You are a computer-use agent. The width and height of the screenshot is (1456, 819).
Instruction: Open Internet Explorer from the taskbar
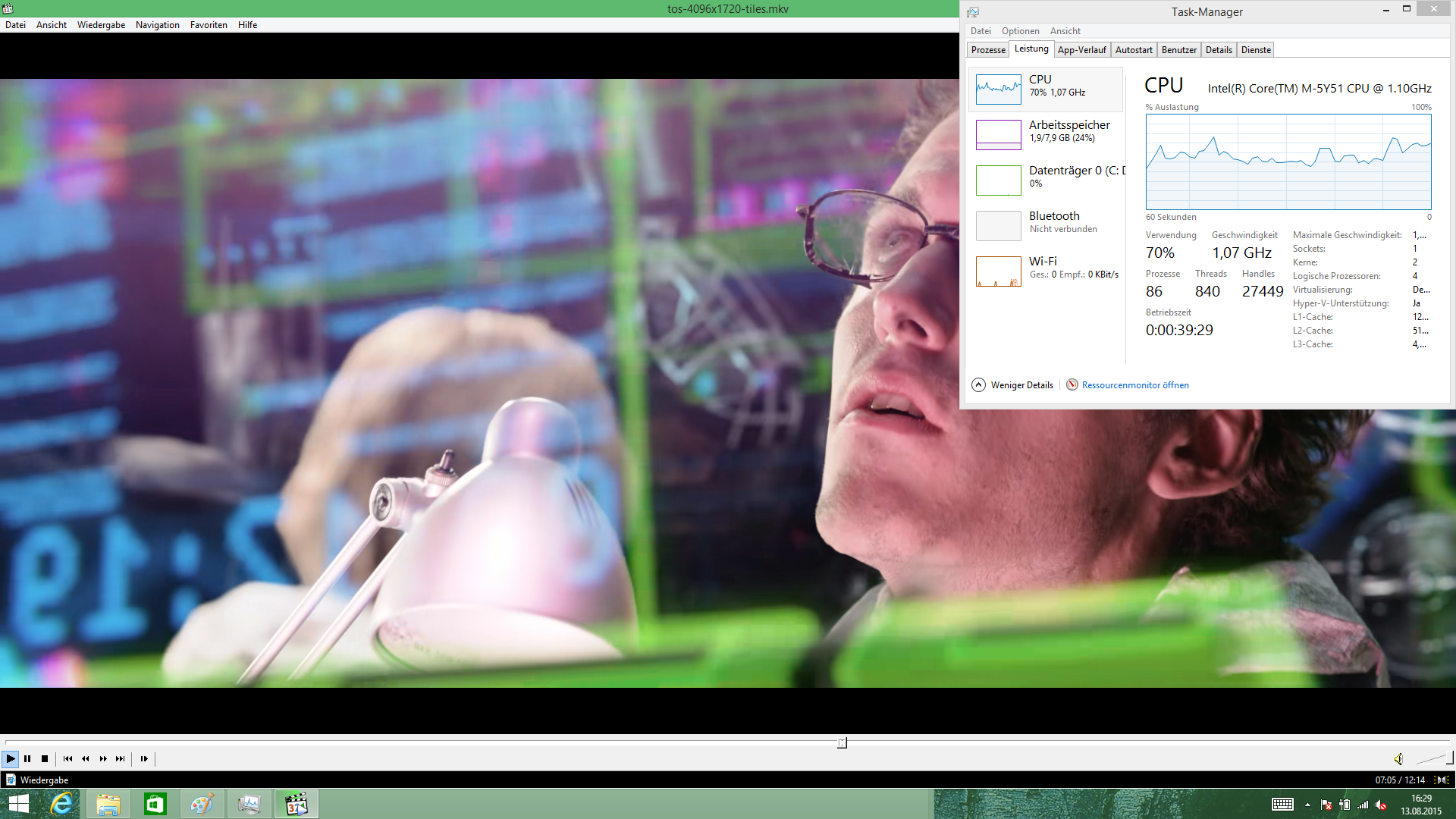click(61, 804)
